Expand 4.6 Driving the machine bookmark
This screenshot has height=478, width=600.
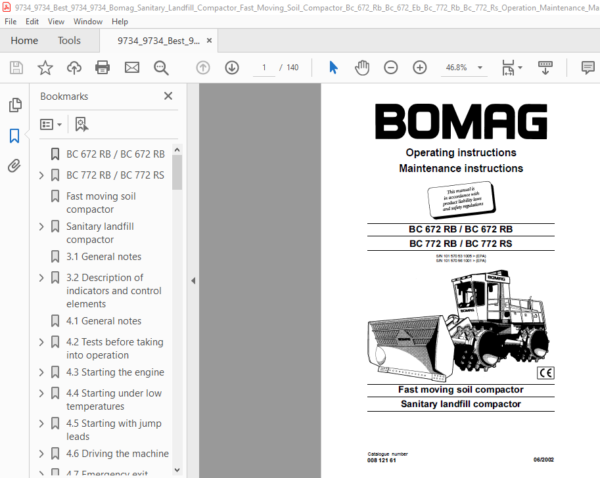click(41, 454)
